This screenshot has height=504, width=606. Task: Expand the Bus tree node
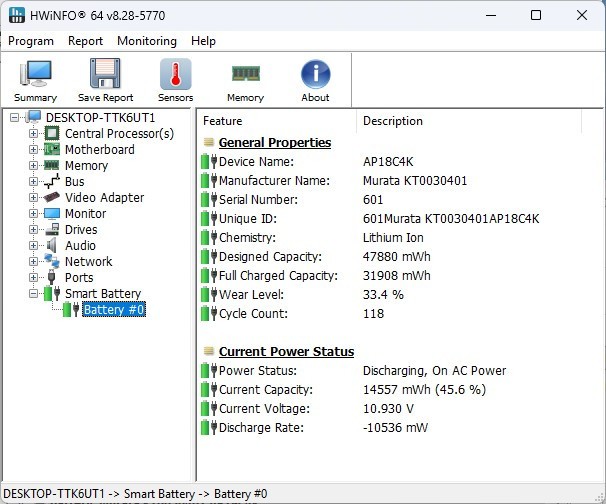(x=34, y=181)
